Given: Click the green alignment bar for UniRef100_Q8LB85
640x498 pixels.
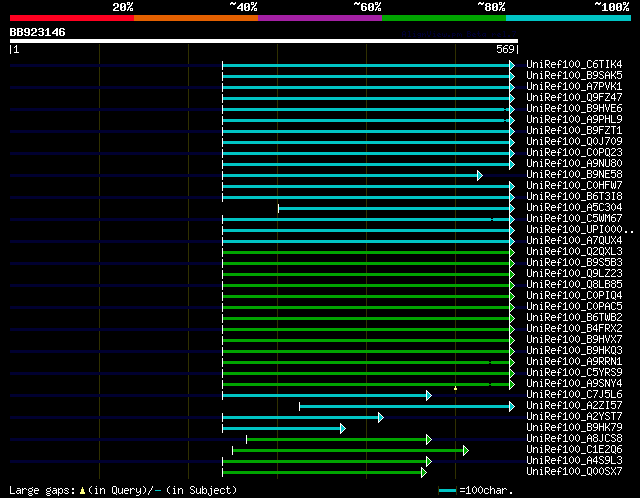Looking at the screenshot, I should tap(366, 285).
